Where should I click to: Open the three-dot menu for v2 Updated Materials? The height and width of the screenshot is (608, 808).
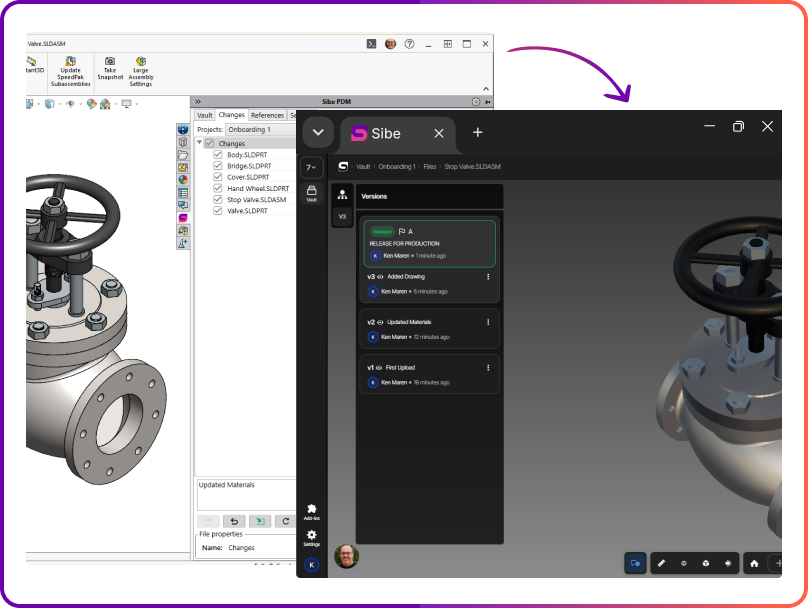(x=488, y=322)
